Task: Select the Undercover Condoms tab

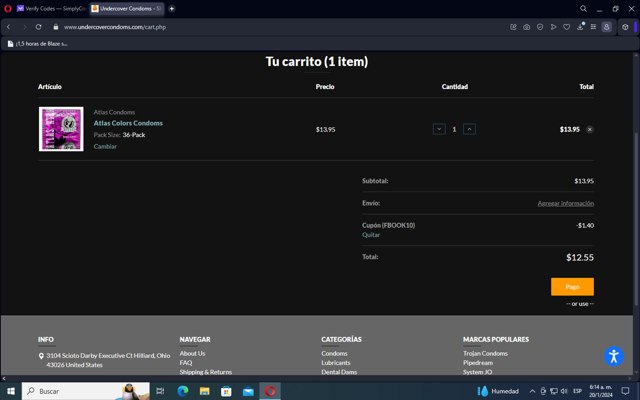Action: [126, 9]
